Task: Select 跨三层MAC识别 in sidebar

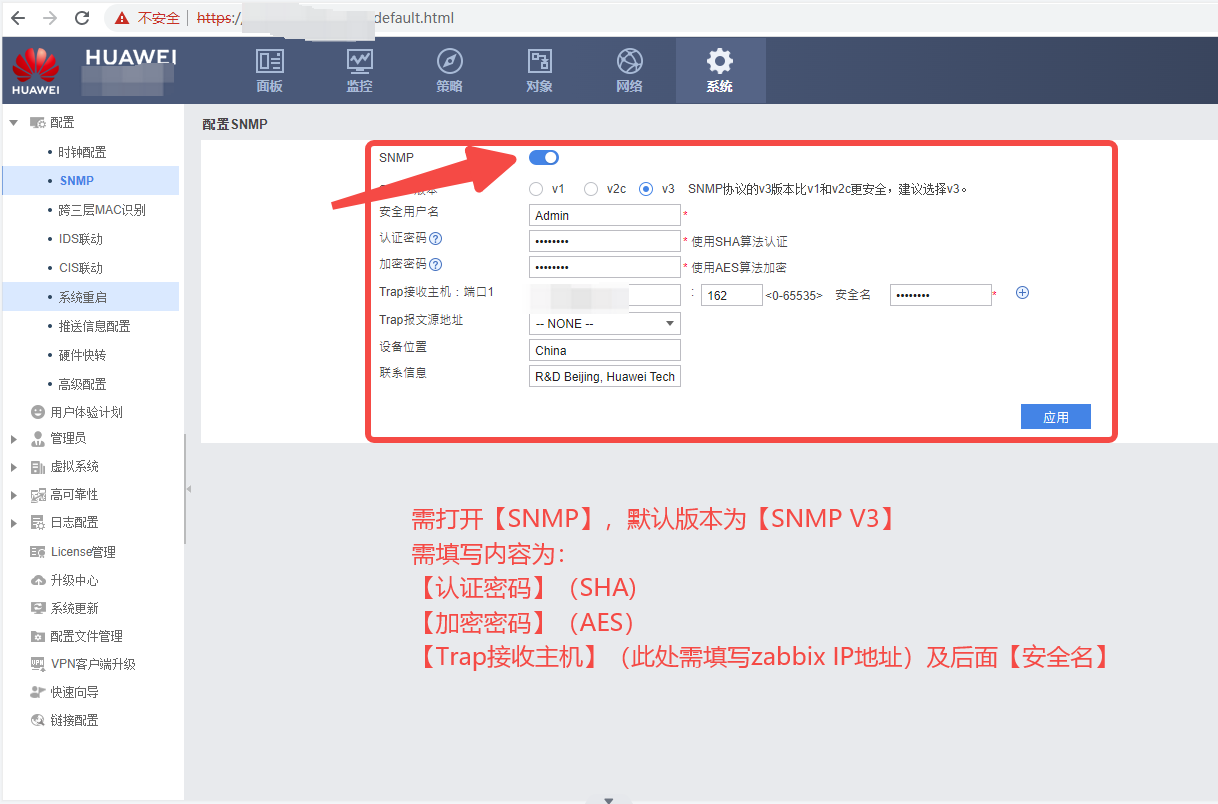Action: click(102, 210)
